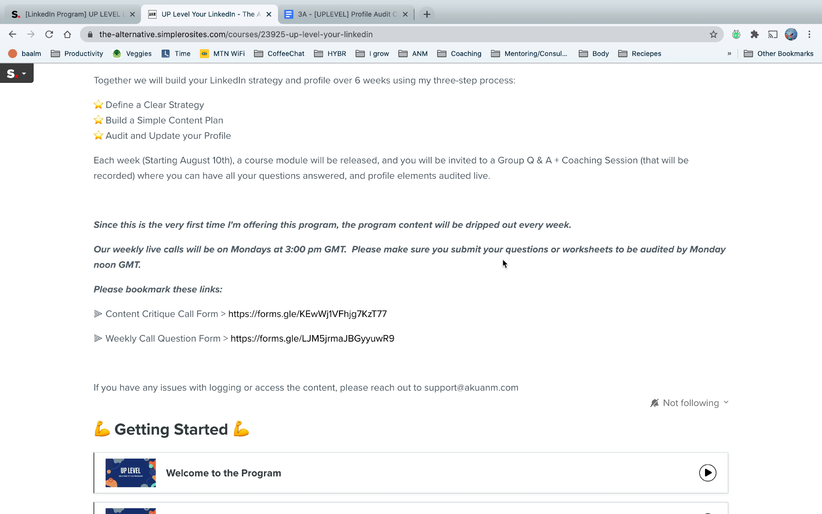Bookmark this page with the star icon
This screenshot has width=822, height=514.
(x=713, y=34)
